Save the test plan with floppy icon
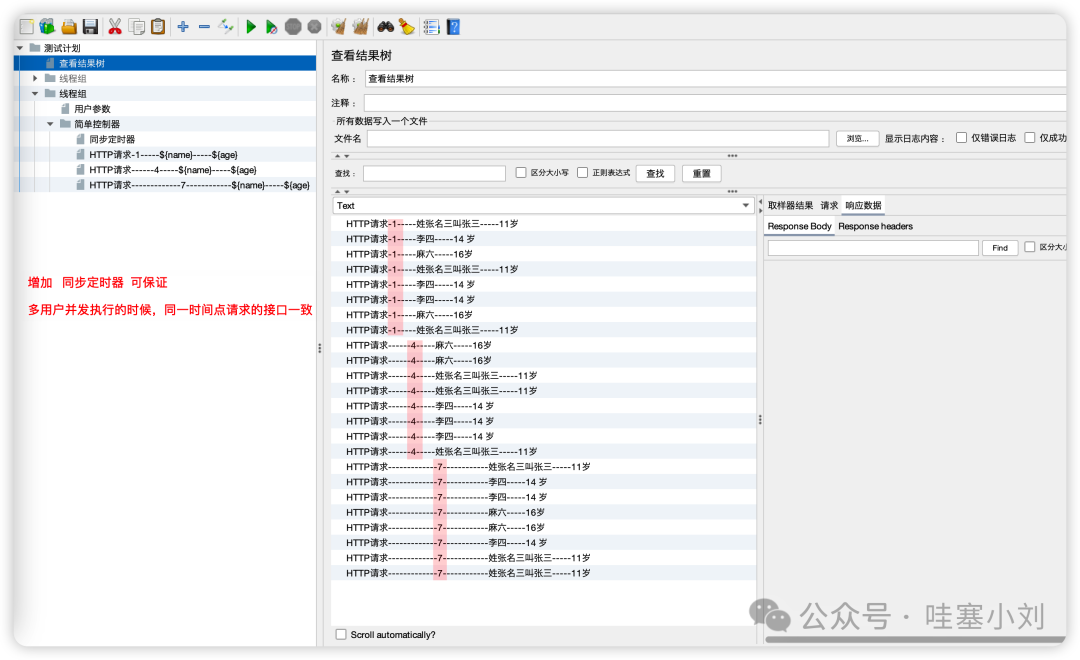The image size is (1080, 660). coord(90,27)
